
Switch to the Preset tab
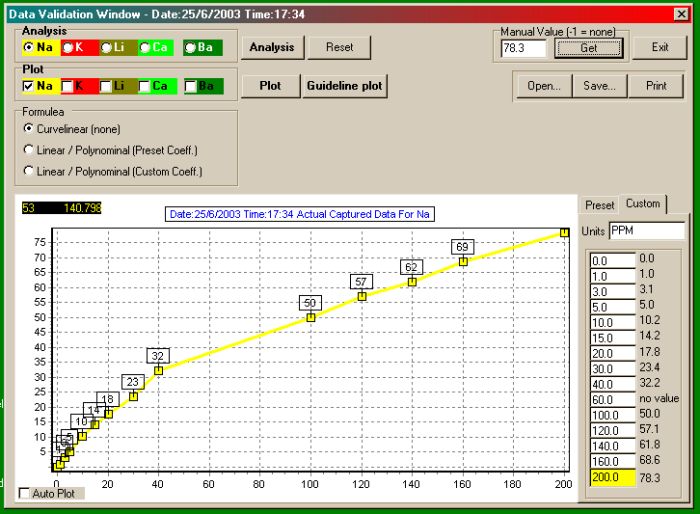[599, 205]
